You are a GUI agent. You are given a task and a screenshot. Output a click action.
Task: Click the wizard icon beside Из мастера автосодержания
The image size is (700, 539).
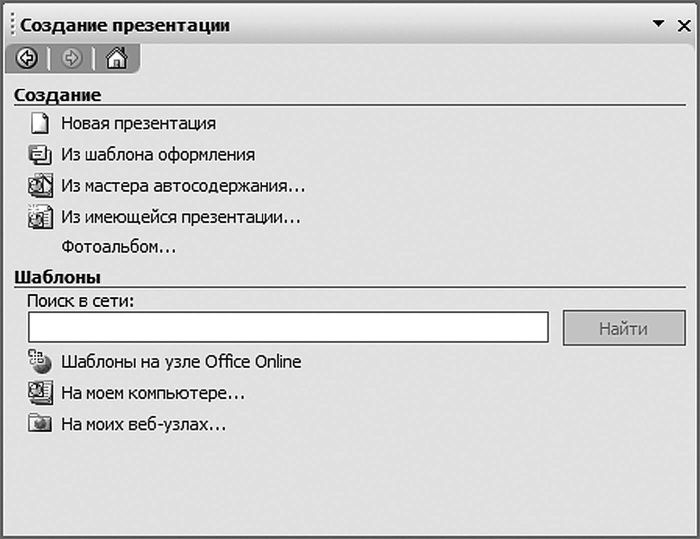(39, 185)
